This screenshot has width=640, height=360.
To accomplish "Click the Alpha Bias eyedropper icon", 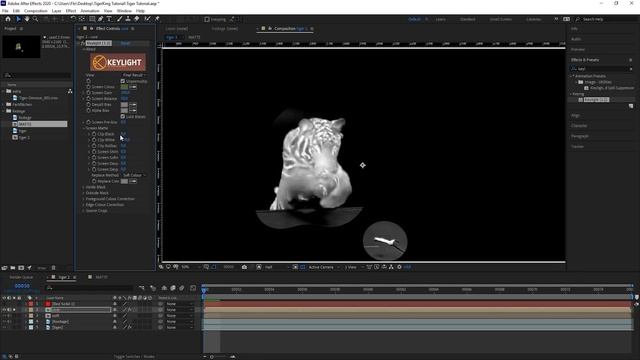I will click(x=133, y=110).
